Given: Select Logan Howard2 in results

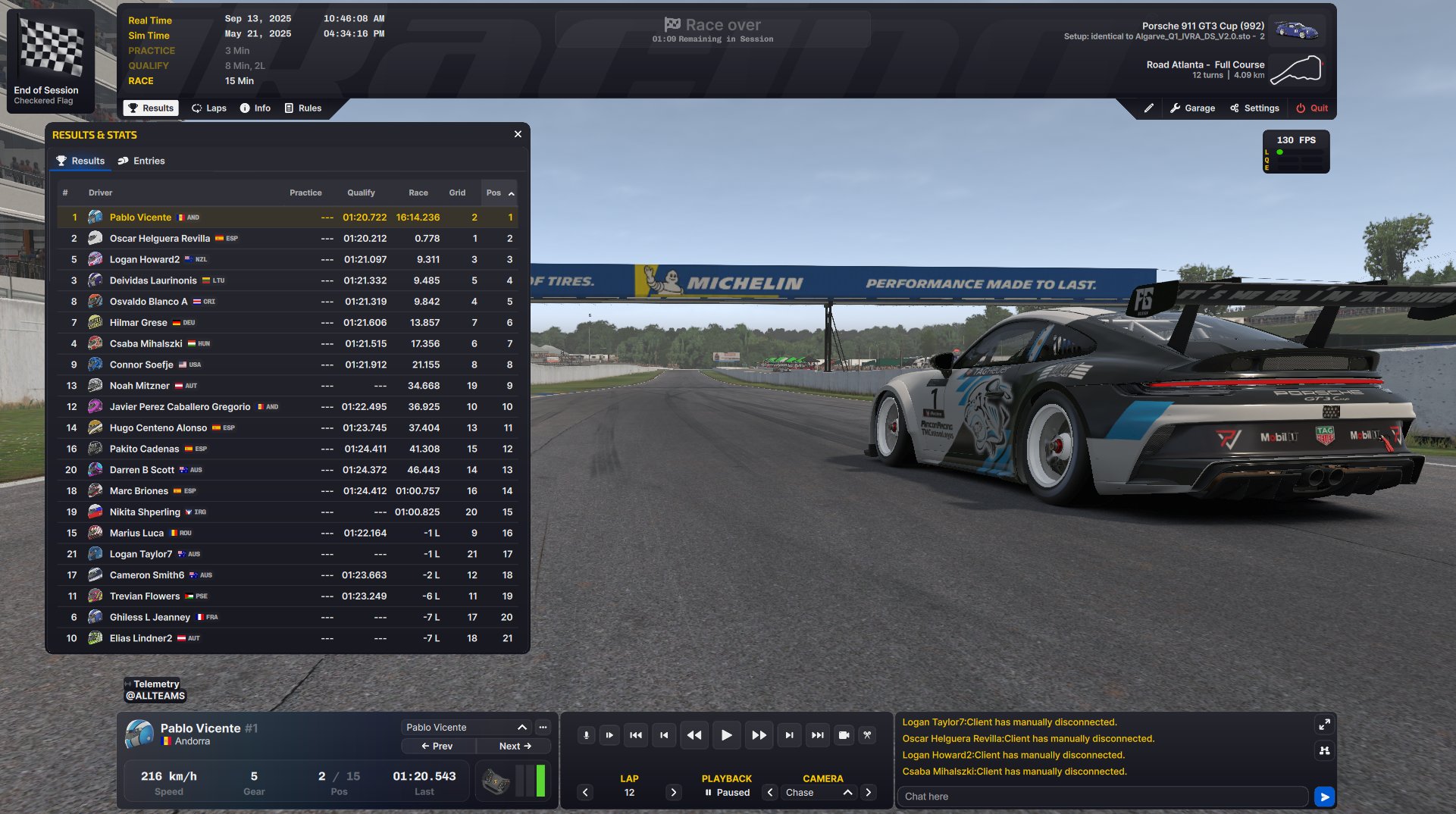Looking at the screenshot, I should click(x=287, y=259).
